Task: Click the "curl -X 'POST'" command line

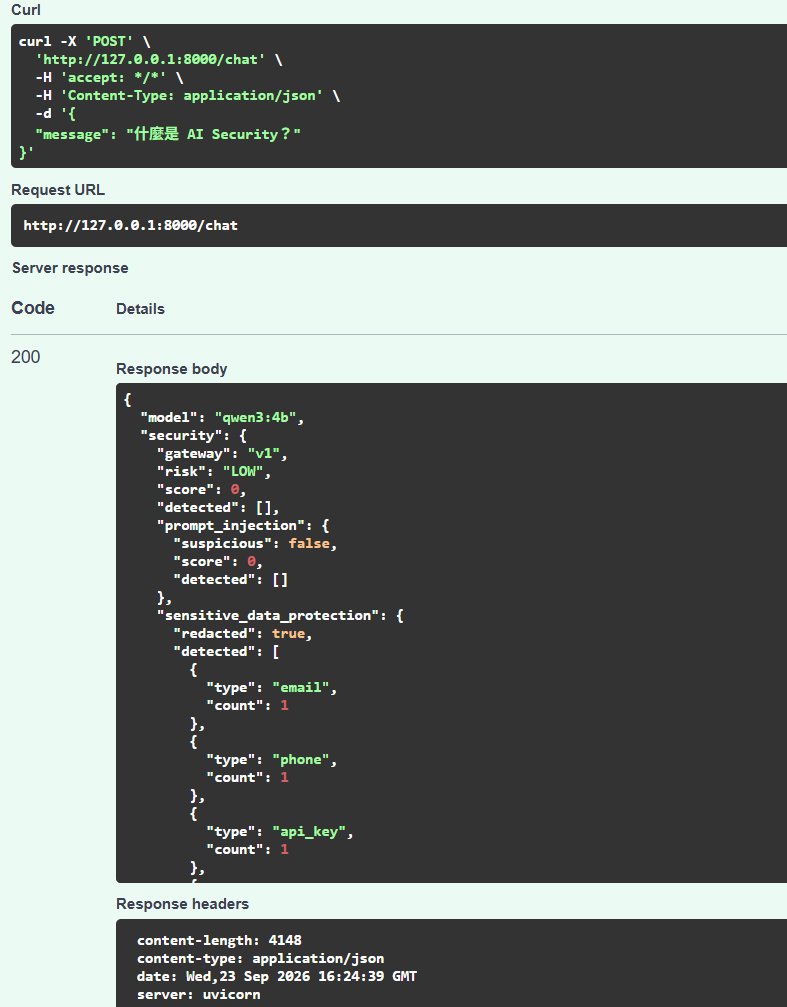Action: [84, 41]
